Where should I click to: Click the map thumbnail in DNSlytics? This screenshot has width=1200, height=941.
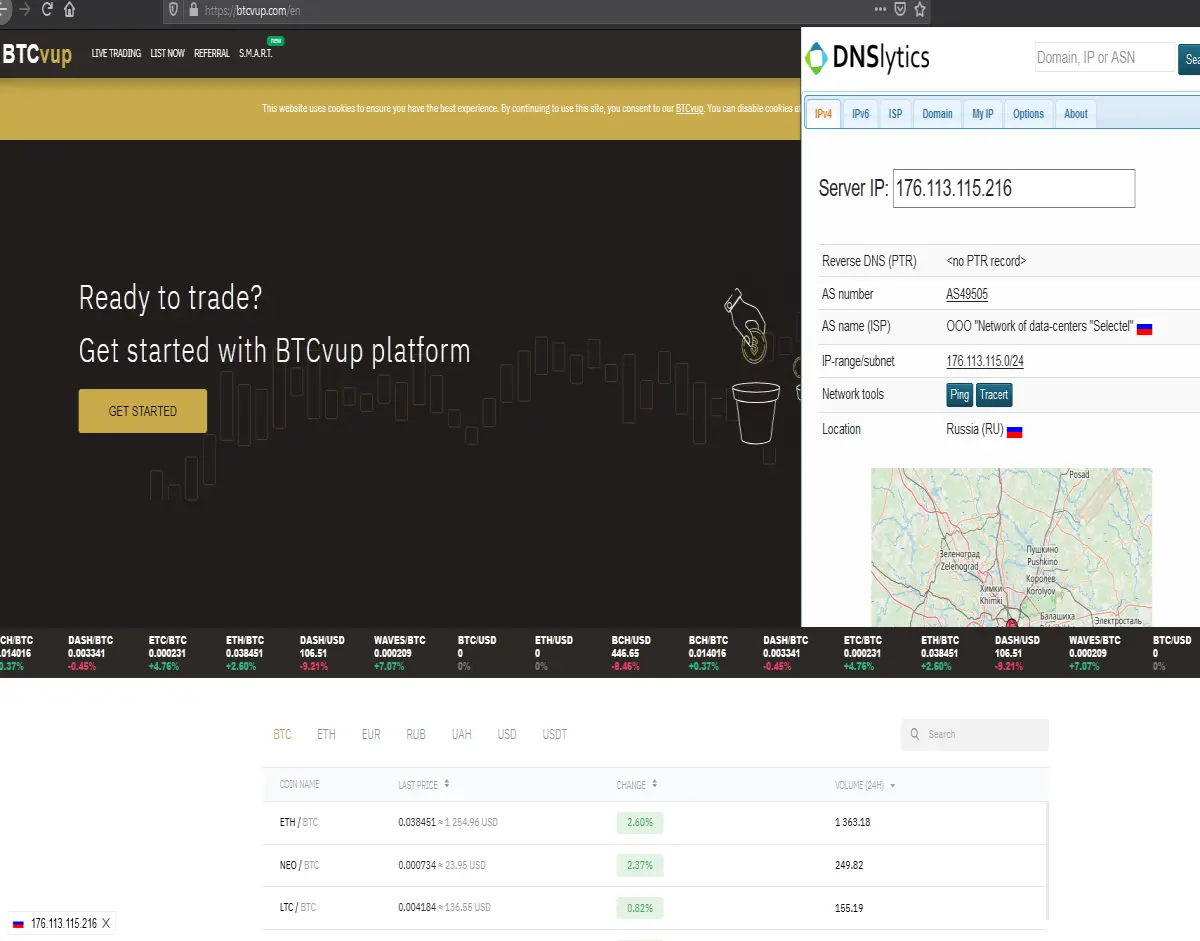coord(1011,547)
